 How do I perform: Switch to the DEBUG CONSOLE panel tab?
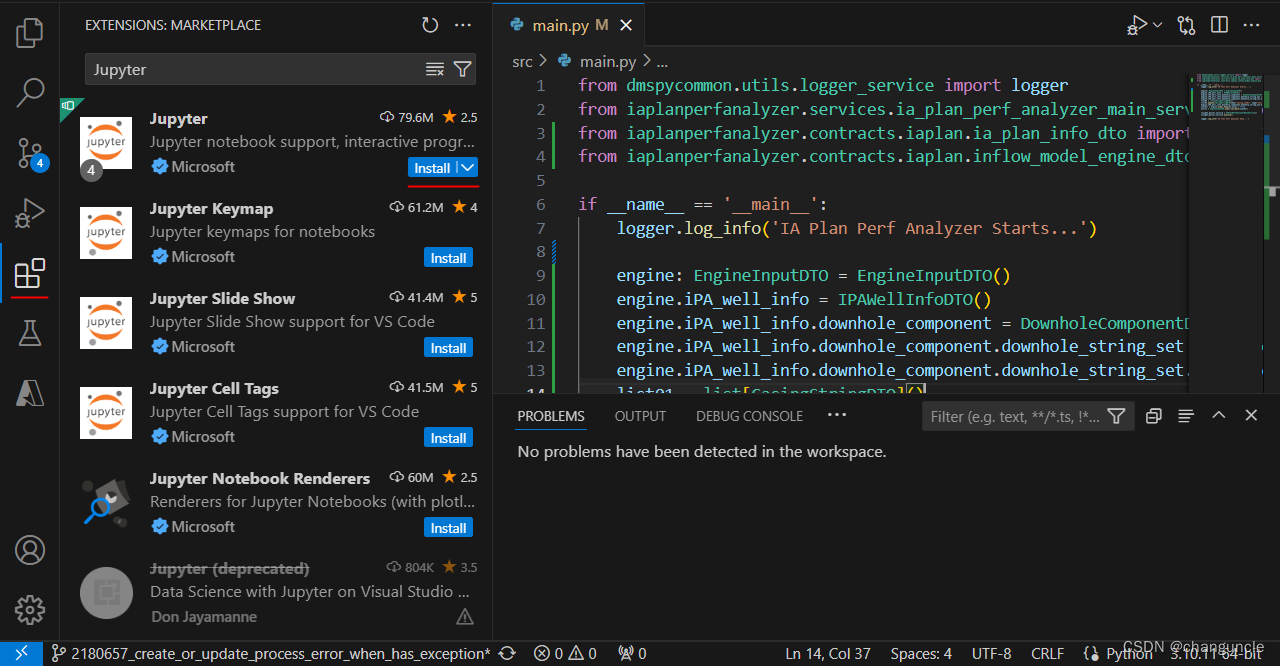coord(749,416)
